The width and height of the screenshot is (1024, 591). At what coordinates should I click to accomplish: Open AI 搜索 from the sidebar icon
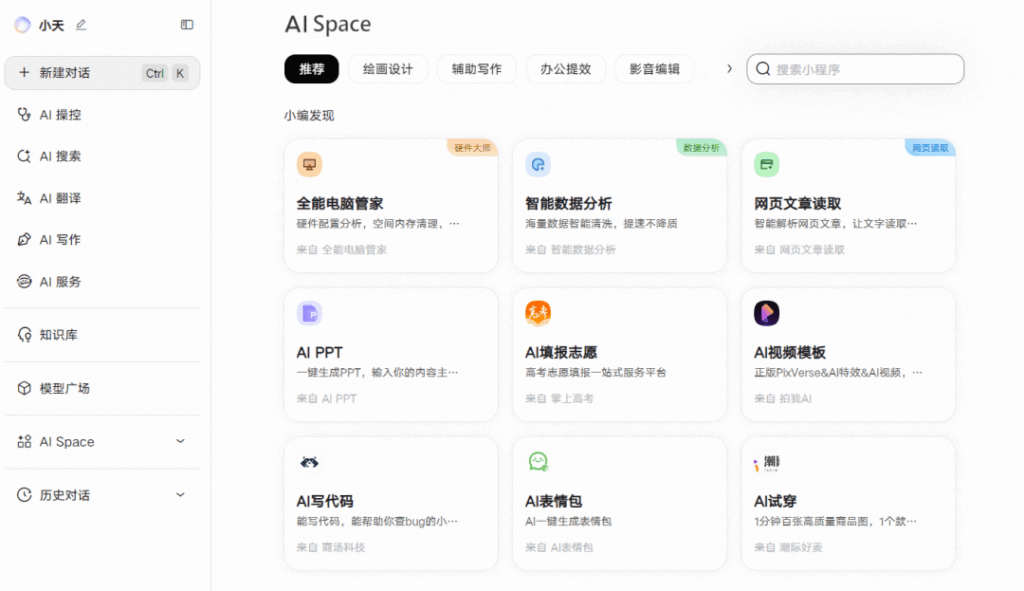coord(23,156)
